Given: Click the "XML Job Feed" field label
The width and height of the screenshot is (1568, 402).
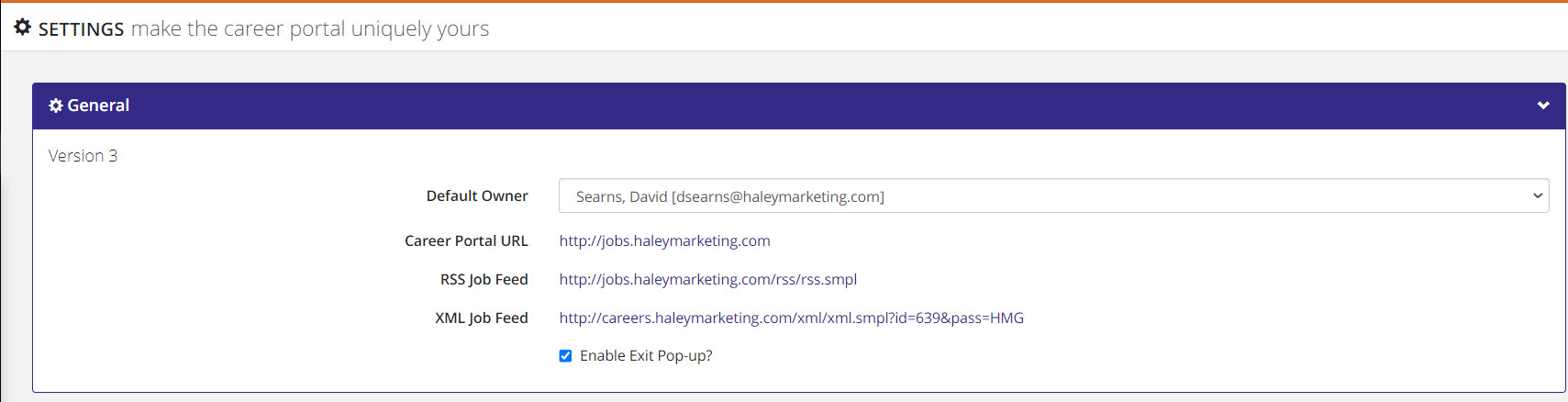Looking at the screenshot, I should click(x=481, y=318).
